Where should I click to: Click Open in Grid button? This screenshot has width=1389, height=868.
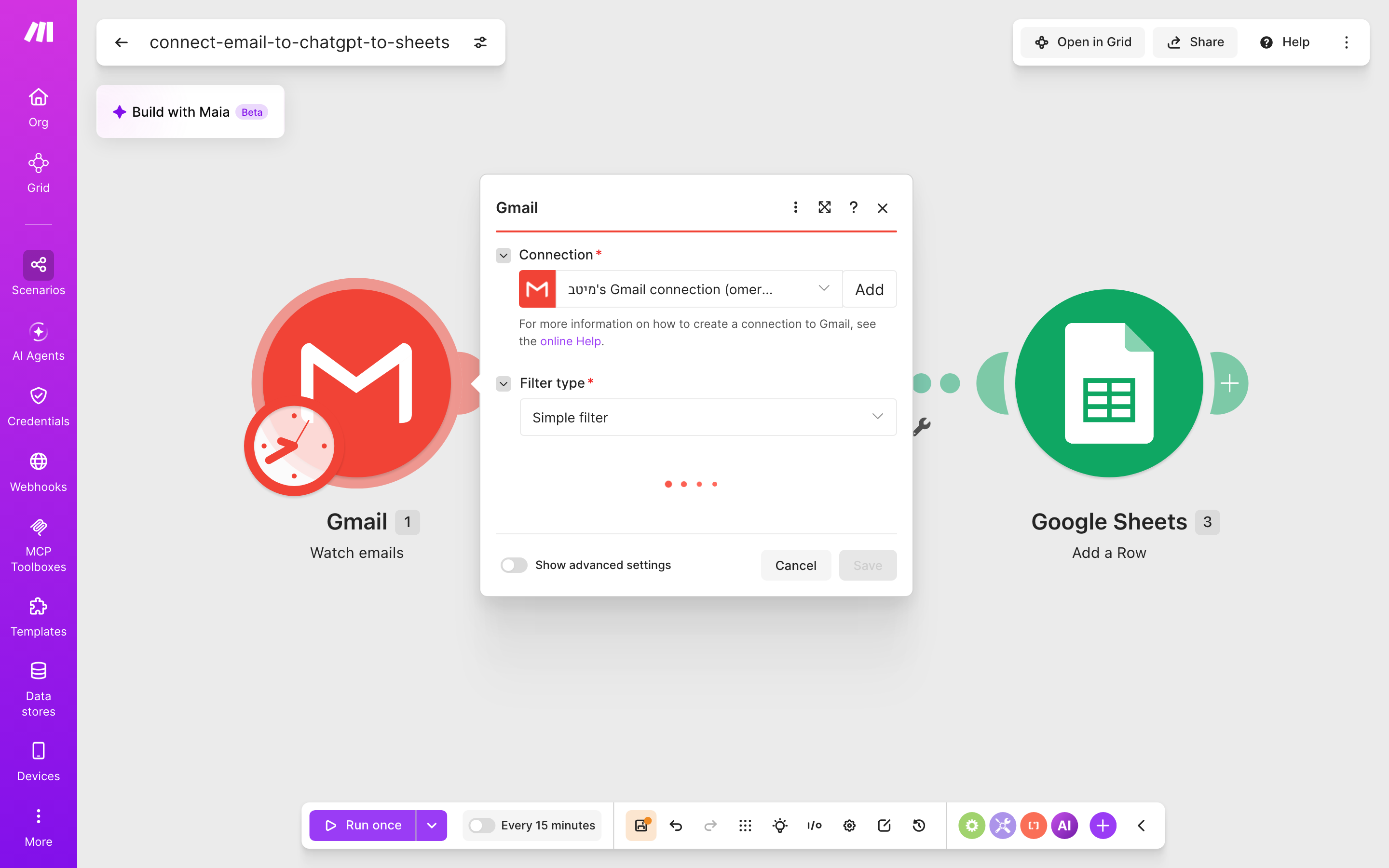(1082, 42)
